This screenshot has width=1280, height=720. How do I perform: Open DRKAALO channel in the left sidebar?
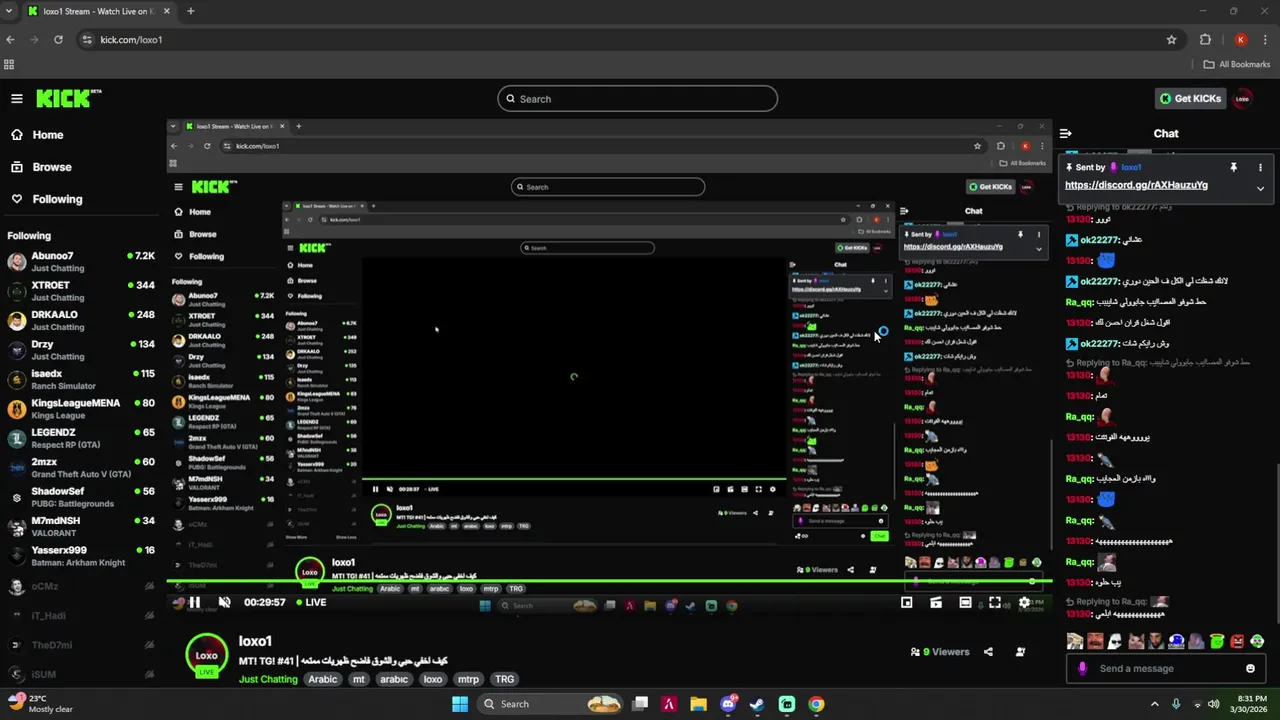pyautogui.click(x=80, y=320)
